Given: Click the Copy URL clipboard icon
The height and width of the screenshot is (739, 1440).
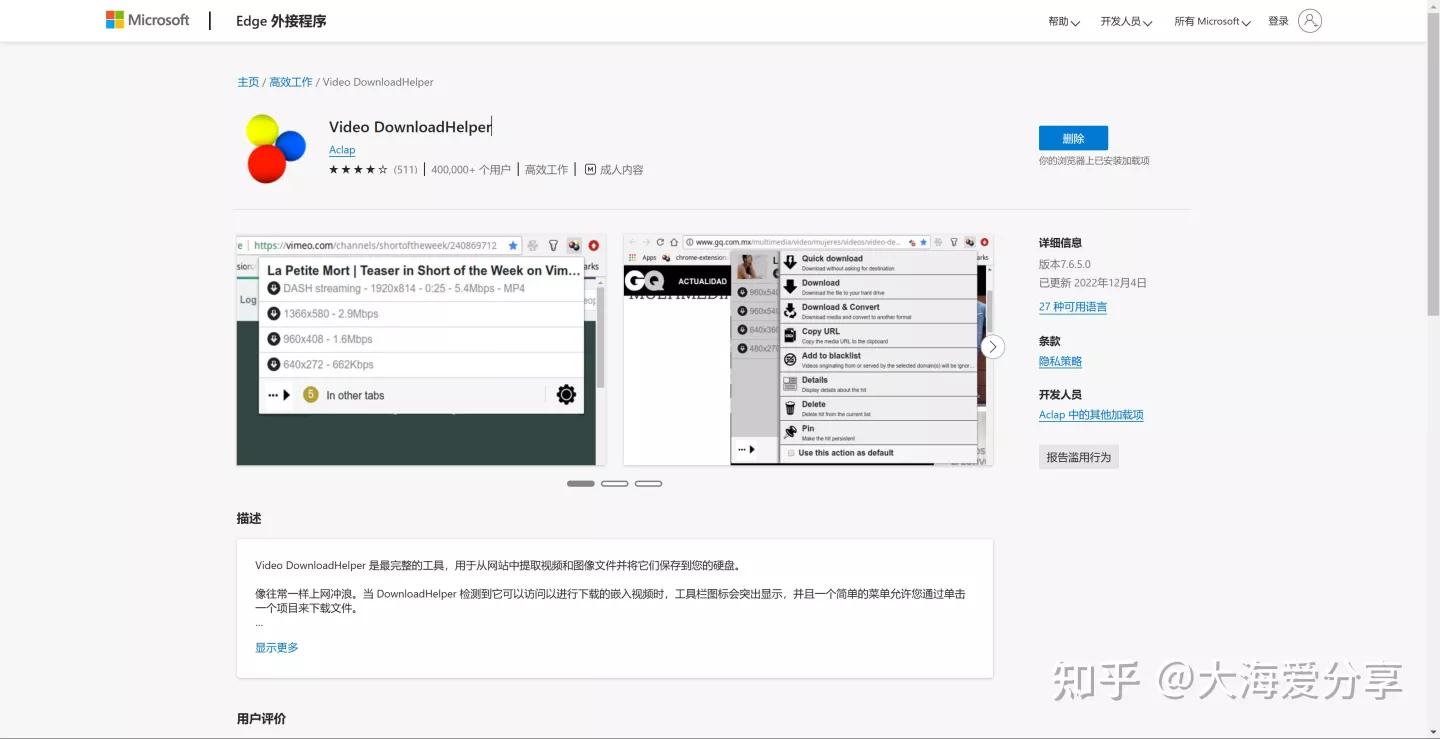Looking at the screenshot, I should coord(790,334).
